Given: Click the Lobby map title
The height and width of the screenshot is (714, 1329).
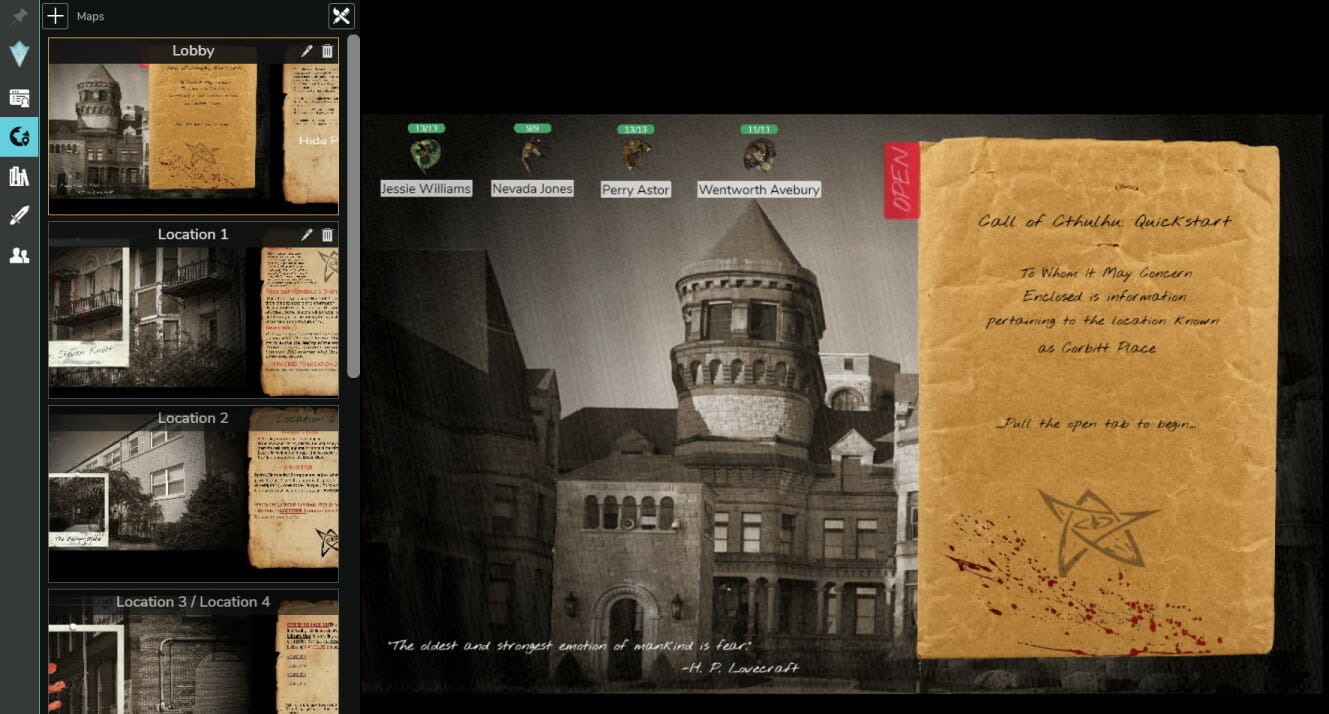Looking at the screenshot, I should [x=193, y=51].
